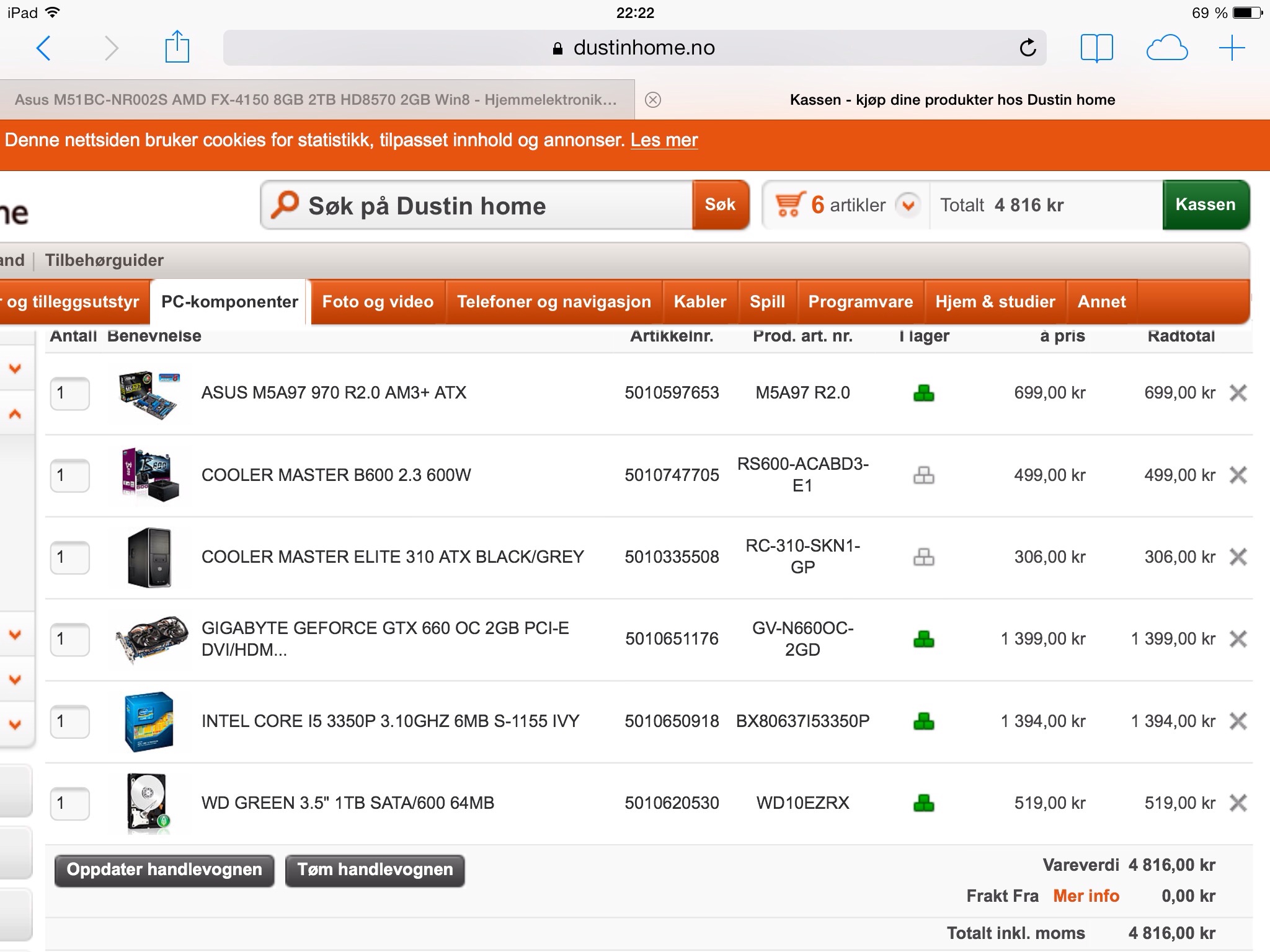The width and height of the screenshot is (1270, 952).
Task: Close the Asus M51BC tab with X icon
Action: (653, 100)
